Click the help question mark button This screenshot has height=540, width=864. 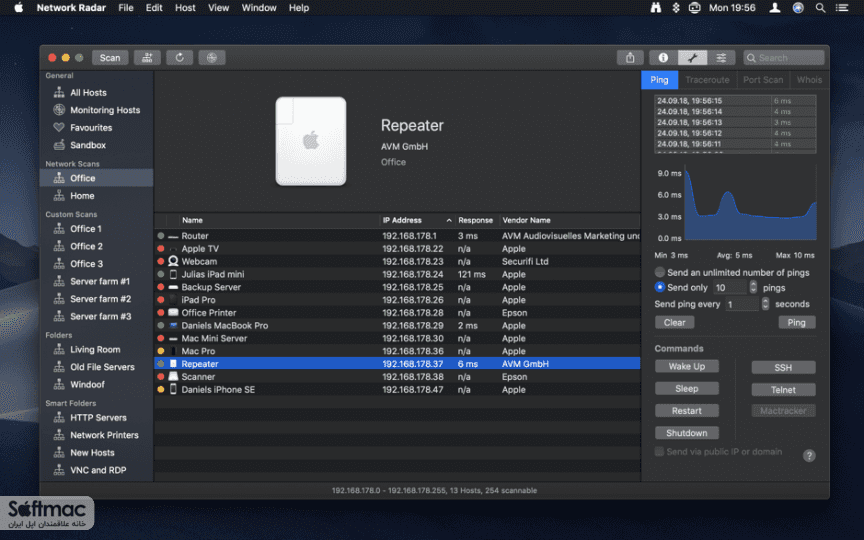(x=809, y=456)
